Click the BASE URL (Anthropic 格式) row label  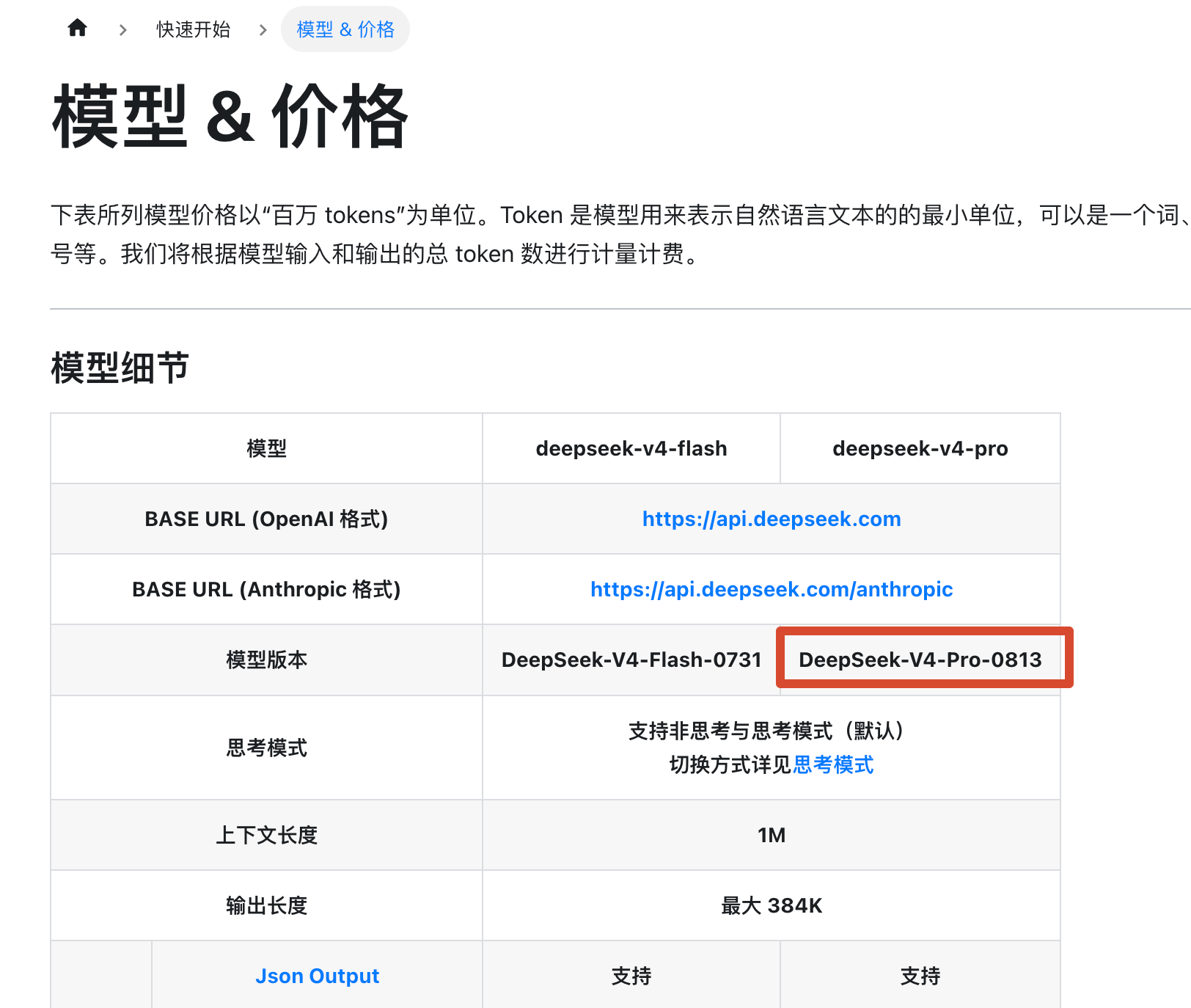[267, 589]
